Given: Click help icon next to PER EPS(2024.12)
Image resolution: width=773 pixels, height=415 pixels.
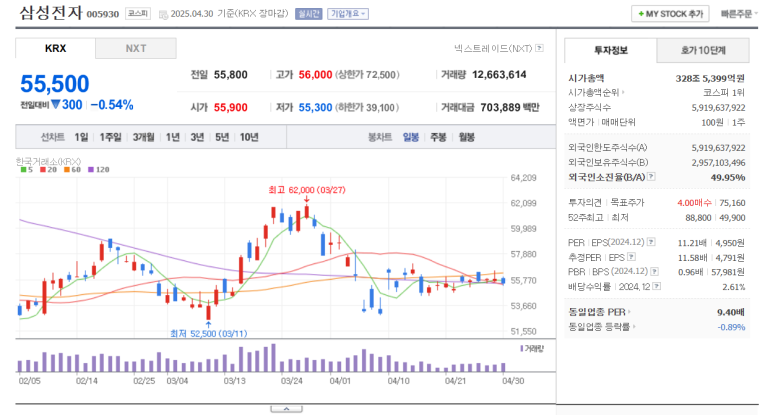Looking at the screenshot, I should click(651, 242).
